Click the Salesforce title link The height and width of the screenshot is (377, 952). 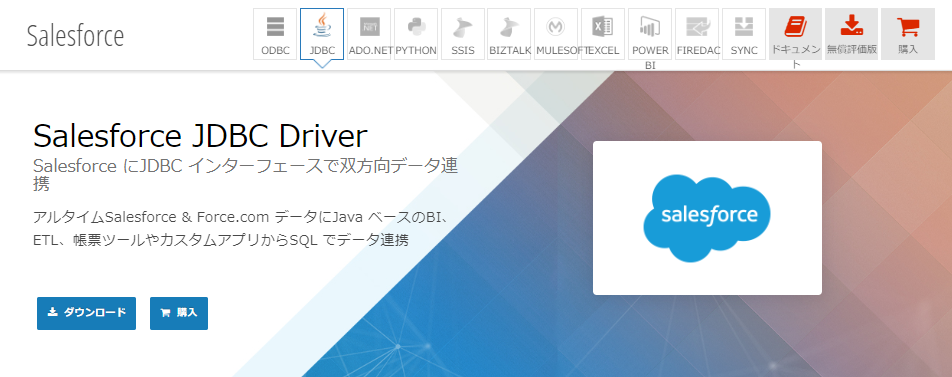click(75, 36)
